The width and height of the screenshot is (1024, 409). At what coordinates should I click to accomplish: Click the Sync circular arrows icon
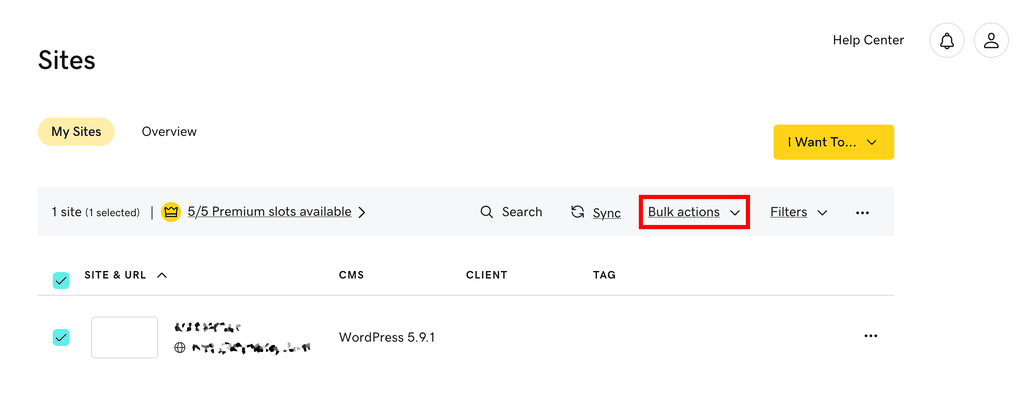pyautogui.click(x=578, y=212)
